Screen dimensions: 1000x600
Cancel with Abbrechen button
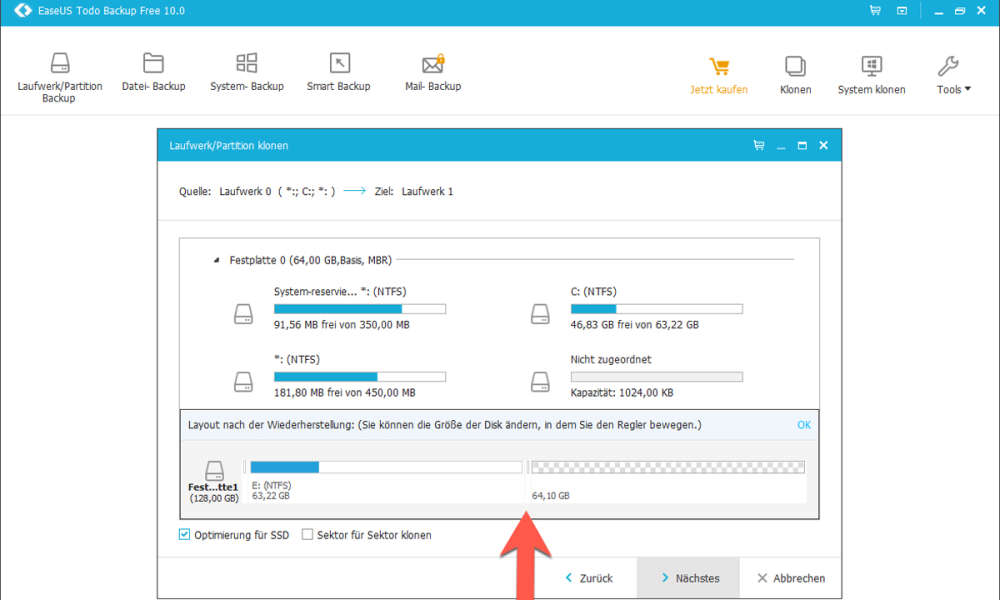(791, 578)
